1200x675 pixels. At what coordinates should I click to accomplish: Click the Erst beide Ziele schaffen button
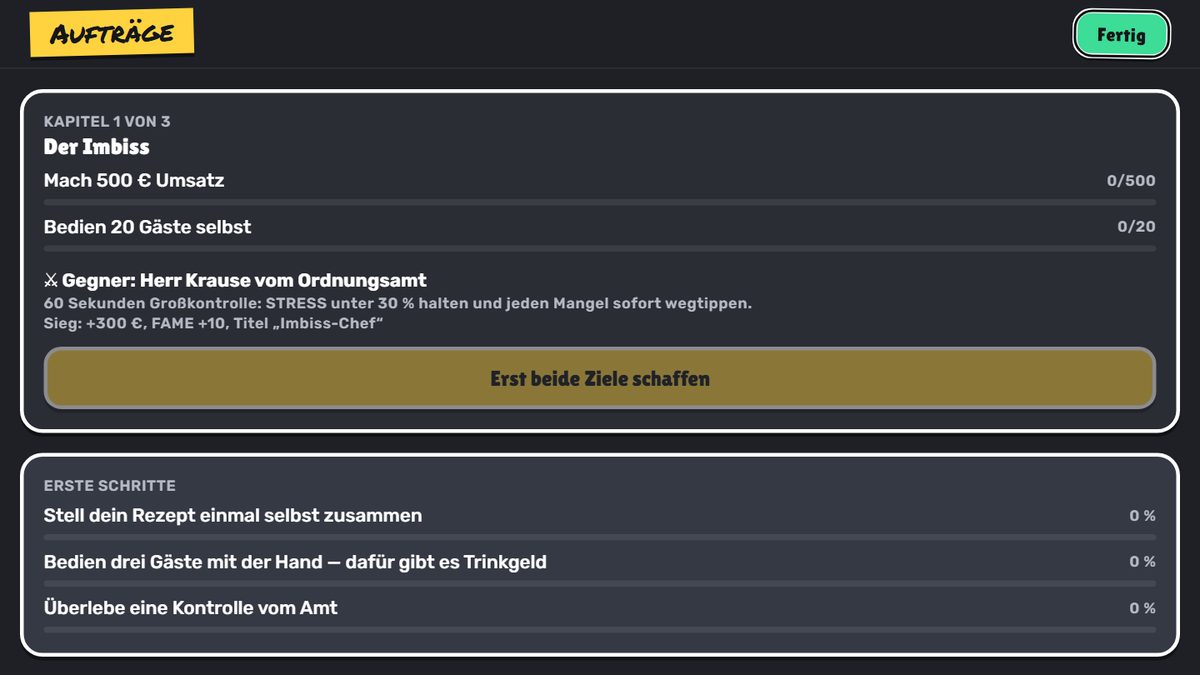pos(600,378)
